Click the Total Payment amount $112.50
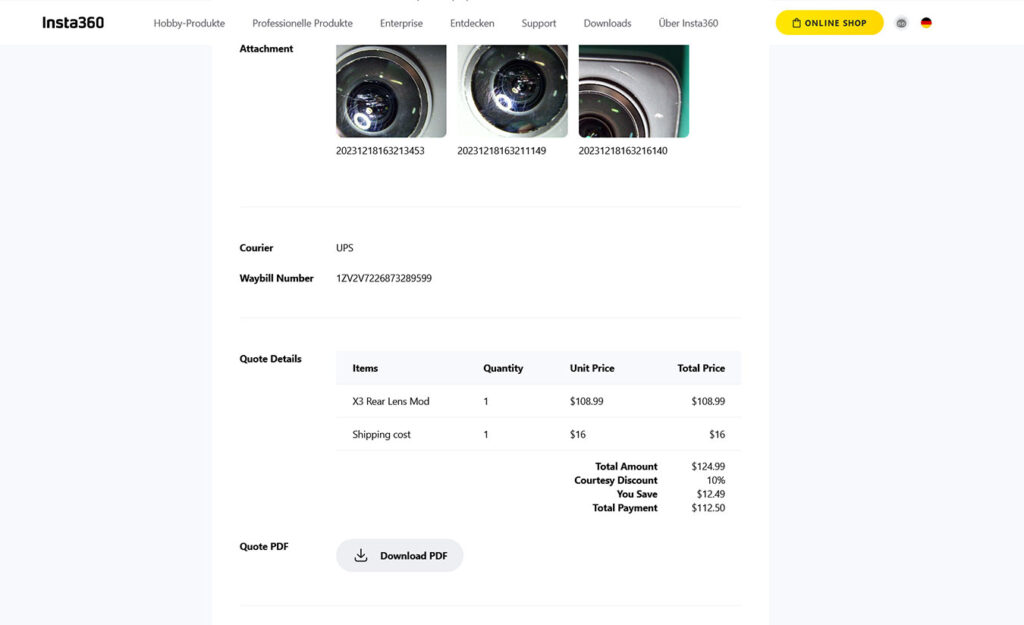 point(708,508)
